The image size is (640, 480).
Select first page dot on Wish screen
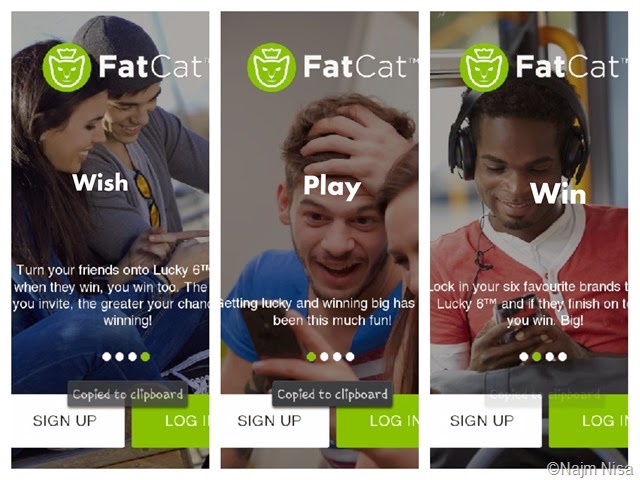coord(107,357)
